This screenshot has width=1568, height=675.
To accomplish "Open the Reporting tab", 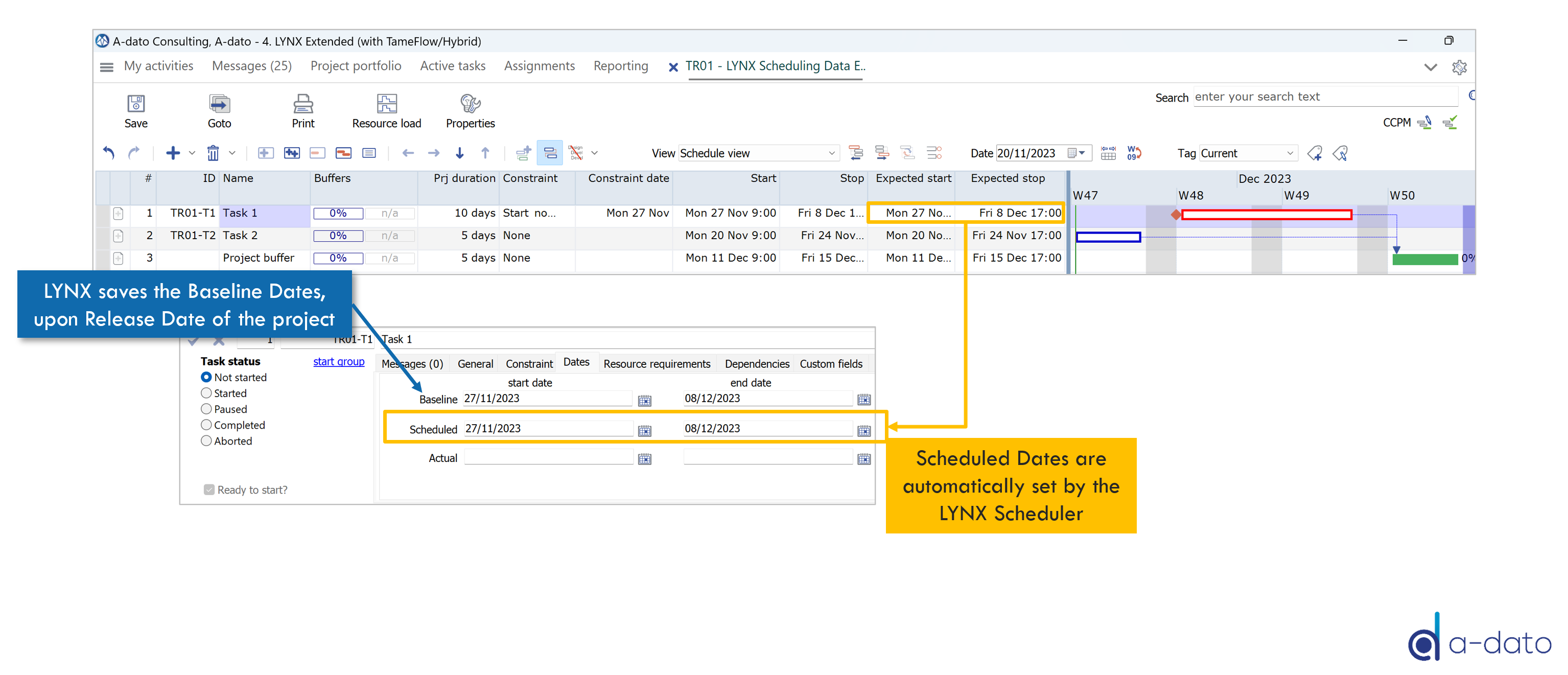I will (x=620, y=66).
